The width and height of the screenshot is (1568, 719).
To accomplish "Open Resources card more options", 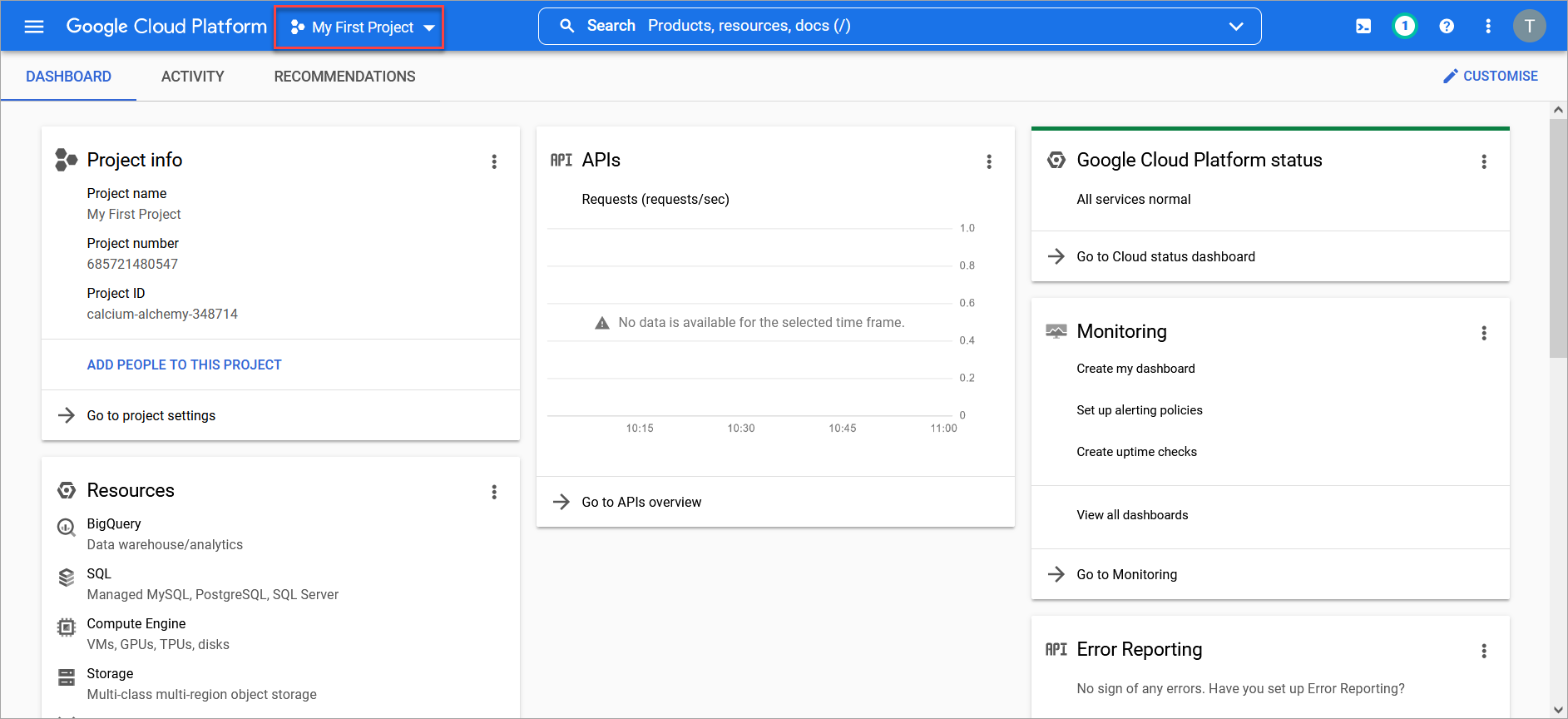I will [x=494, y=492].
